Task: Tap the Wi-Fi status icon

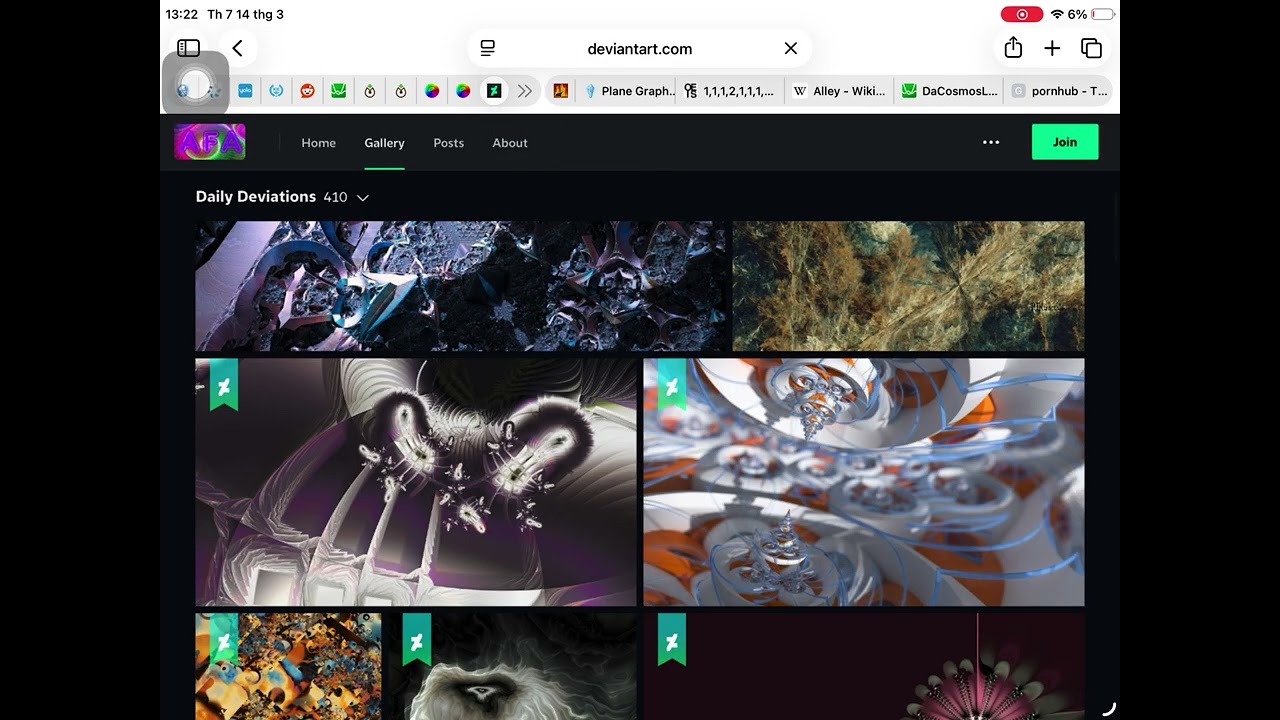Action: click(1057, 14)
